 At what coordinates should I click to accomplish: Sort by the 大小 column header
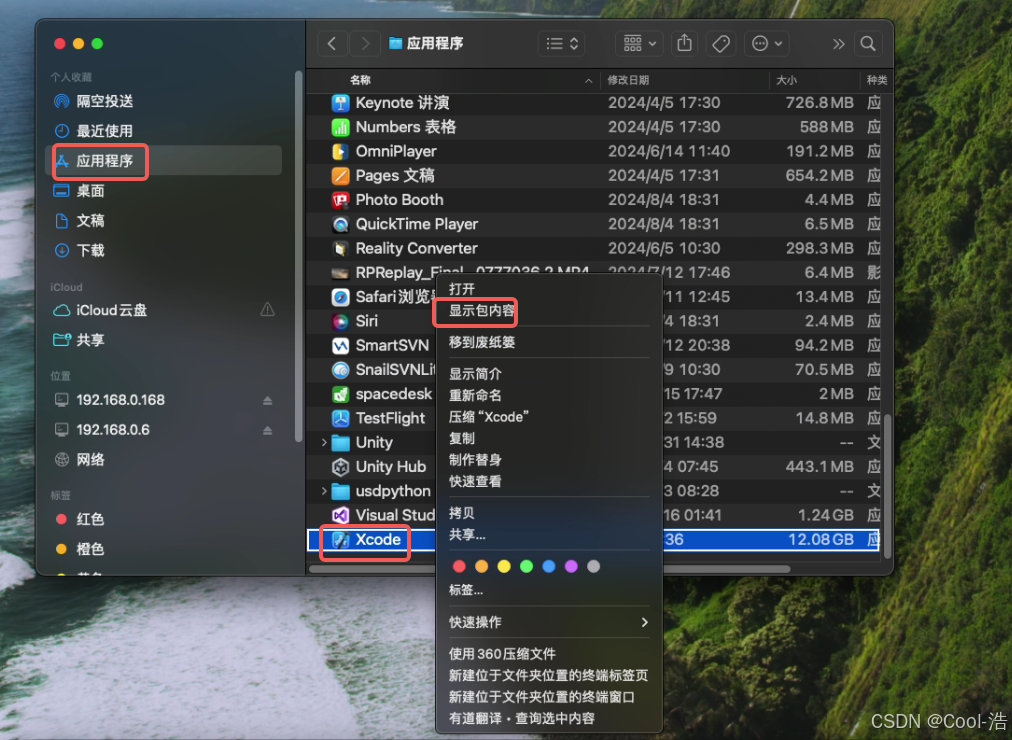(786, 80)
